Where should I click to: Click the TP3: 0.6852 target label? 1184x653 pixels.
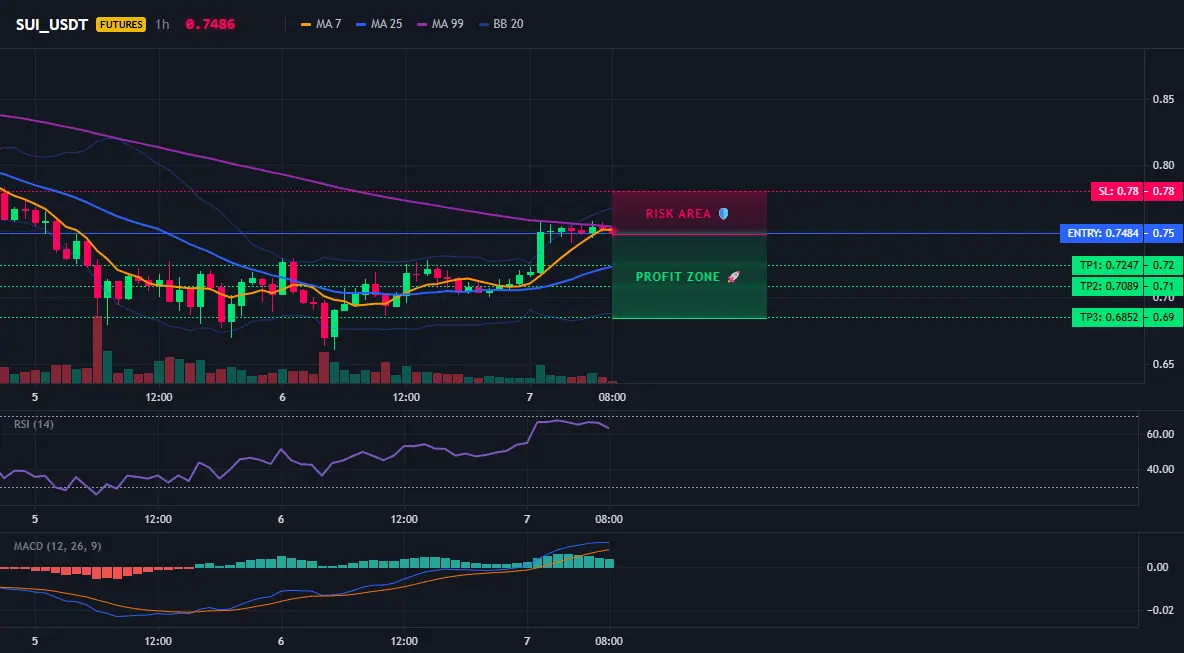(x=1108, y=317)
